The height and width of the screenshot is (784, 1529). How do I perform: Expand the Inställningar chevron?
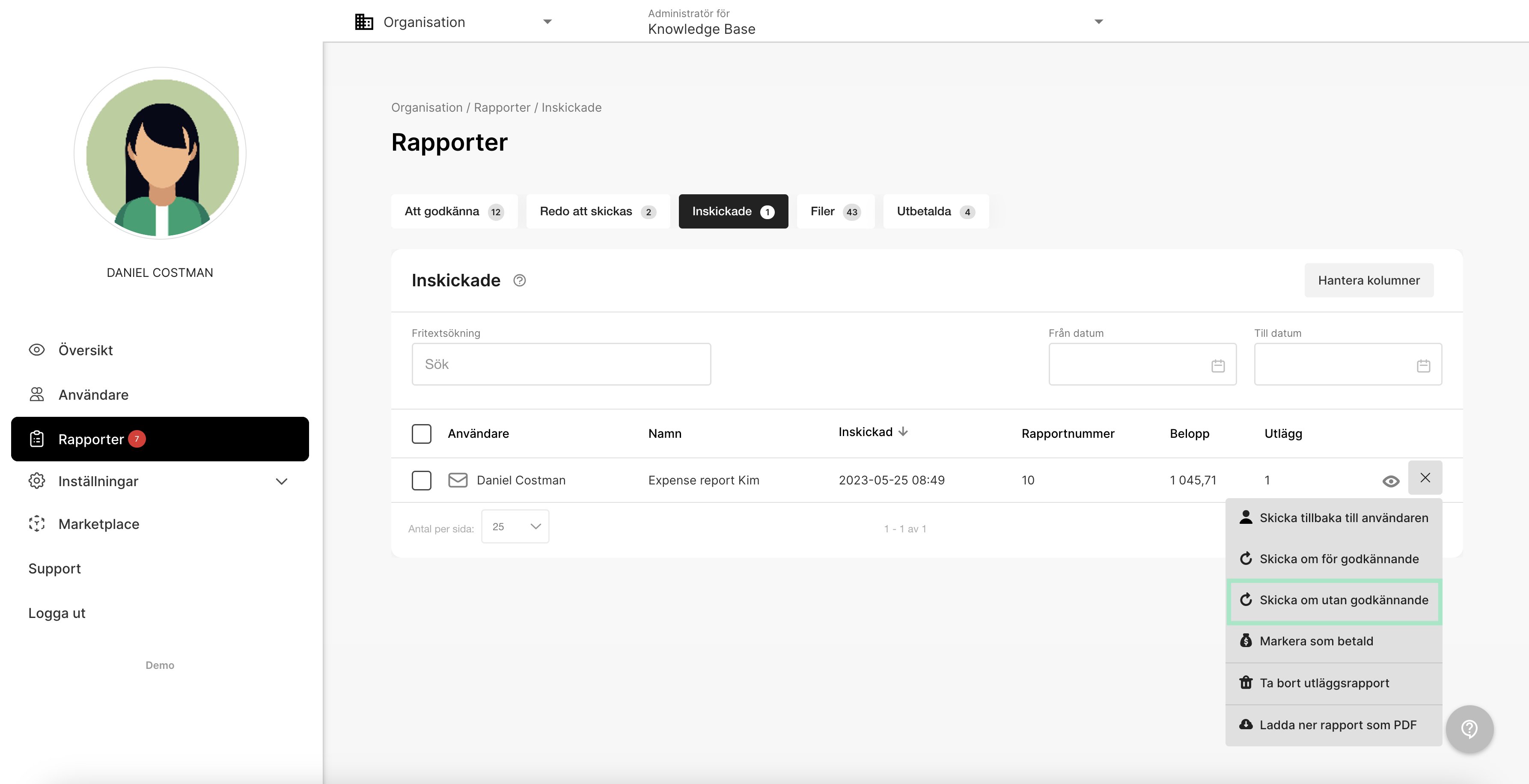point(282,481)
